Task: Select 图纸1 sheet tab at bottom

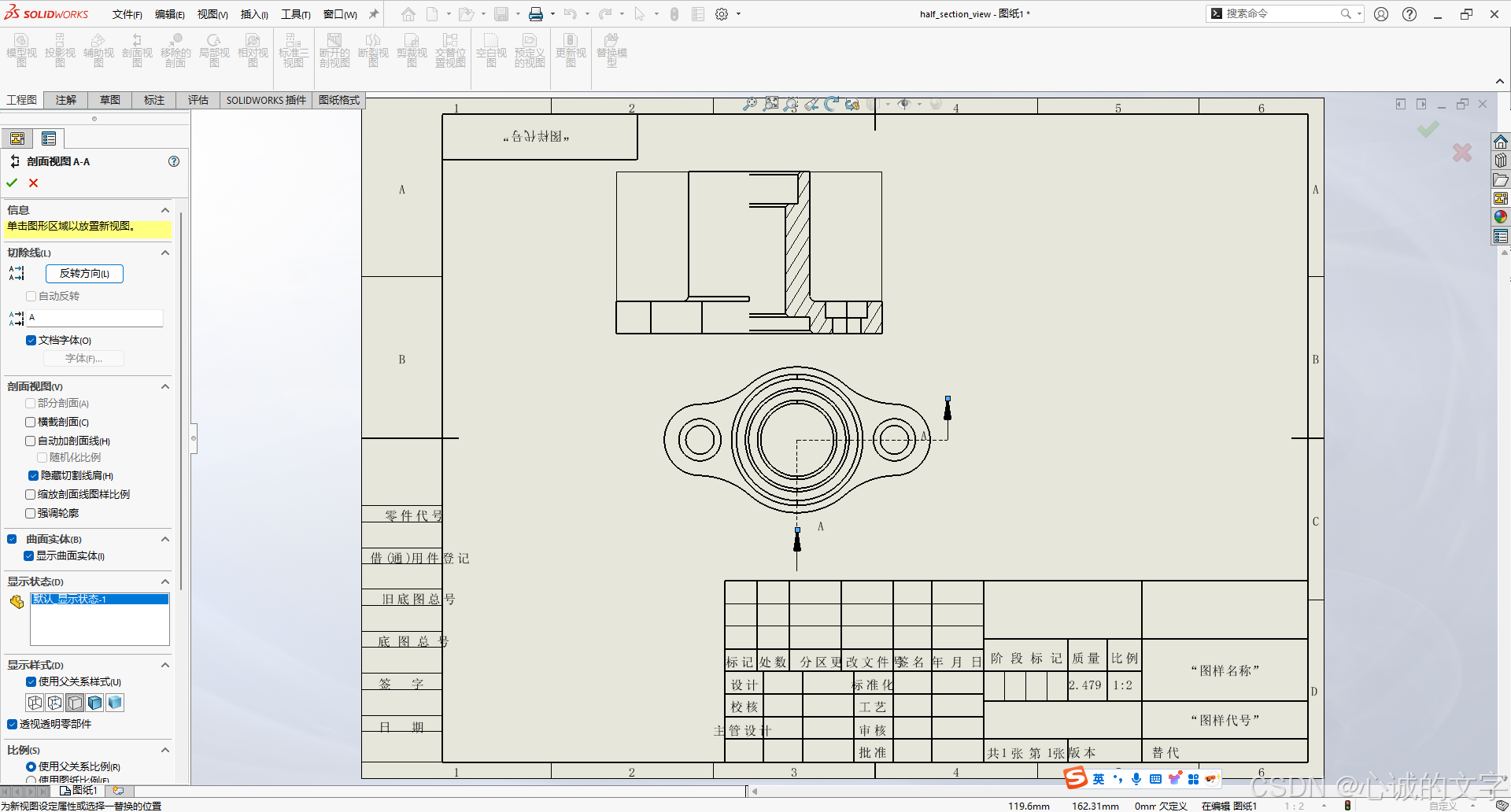Action: 79,790
